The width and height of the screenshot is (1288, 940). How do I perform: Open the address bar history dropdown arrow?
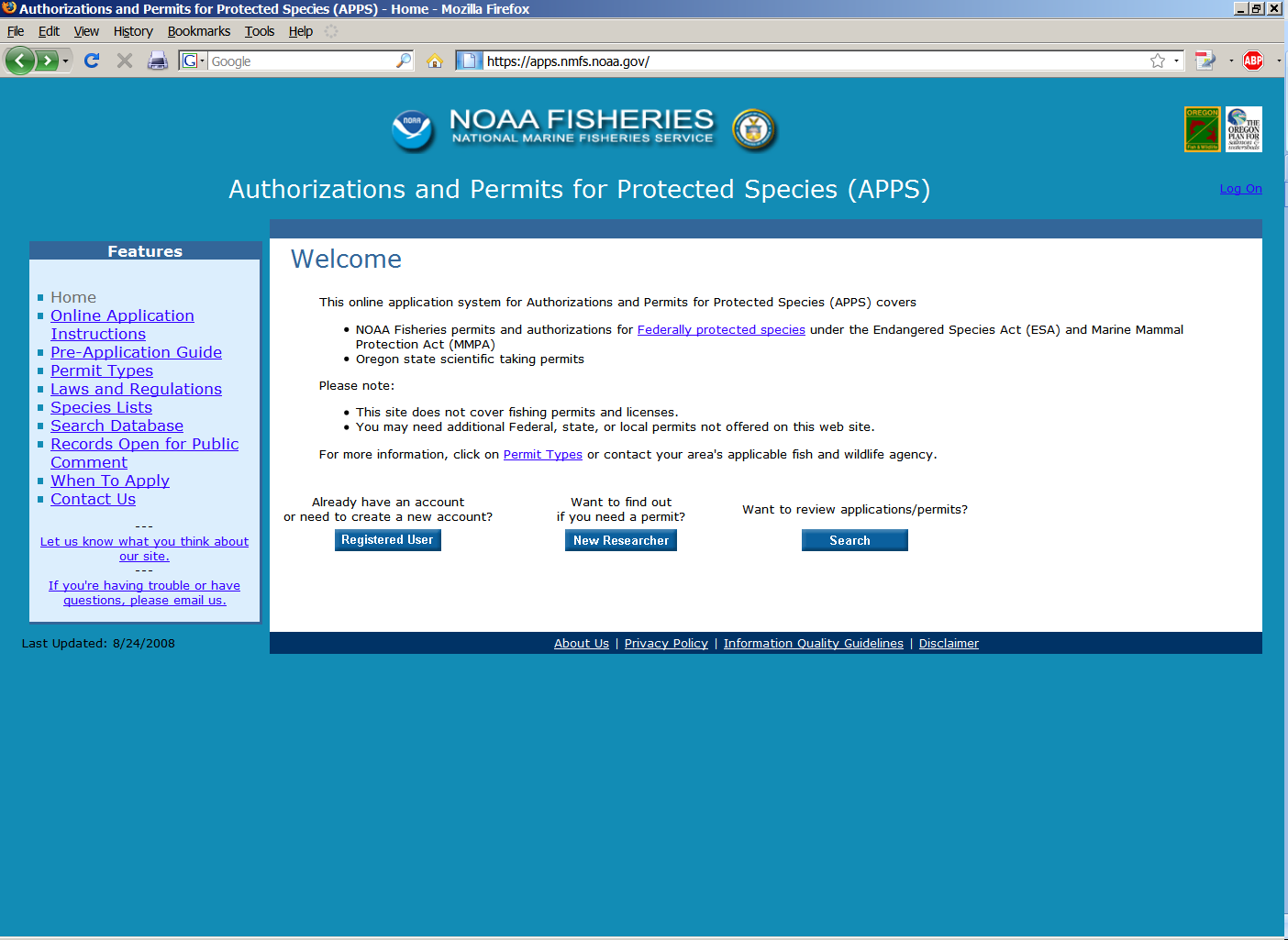tap(1176, 61)
